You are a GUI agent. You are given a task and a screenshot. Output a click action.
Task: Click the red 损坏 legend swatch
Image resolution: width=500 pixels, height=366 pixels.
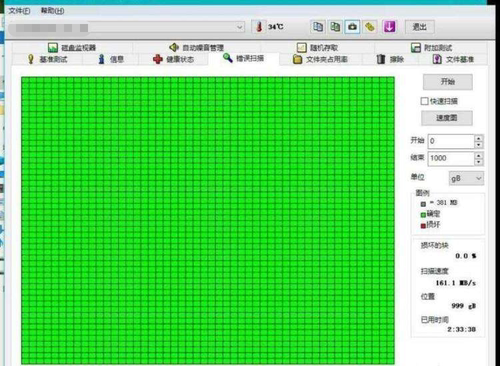pos(423,226)
